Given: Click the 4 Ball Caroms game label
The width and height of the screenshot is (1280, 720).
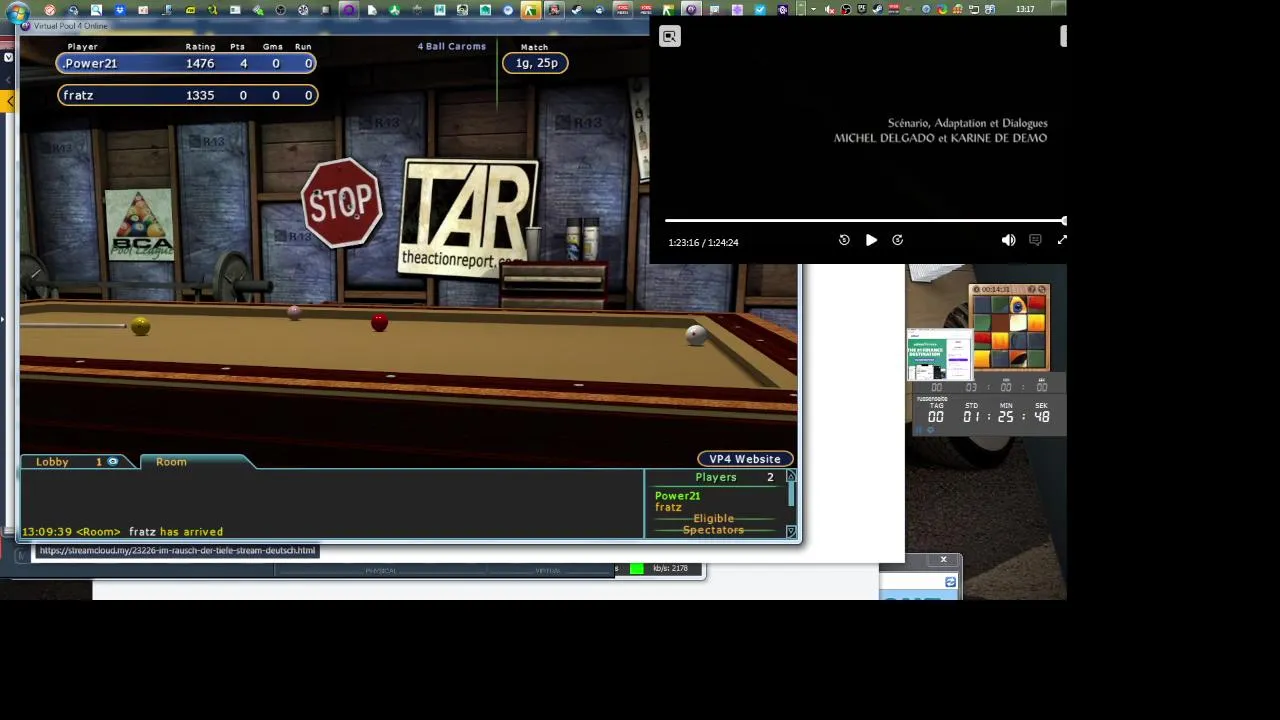Looking at the screenshot, I should pos(452,46).
